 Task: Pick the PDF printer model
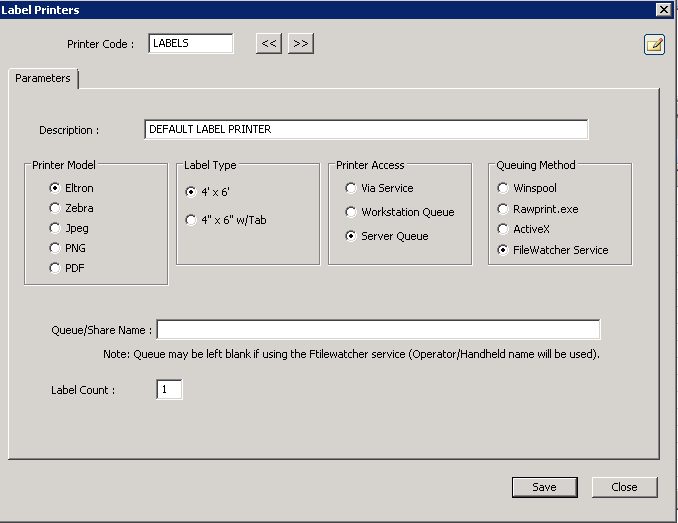click(x=55, y=268)
